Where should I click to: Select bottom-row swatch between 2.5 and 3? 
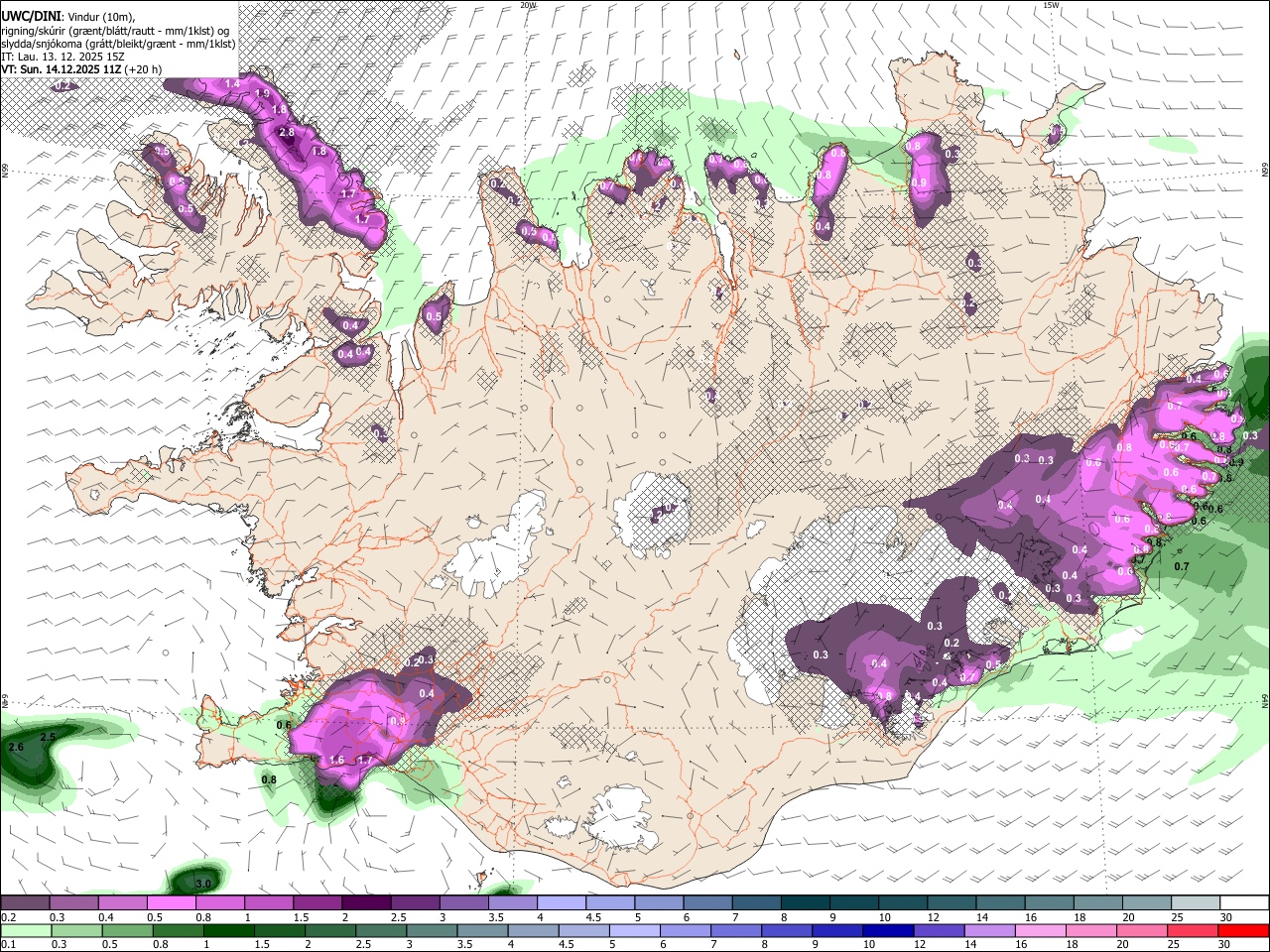[381, 930]
